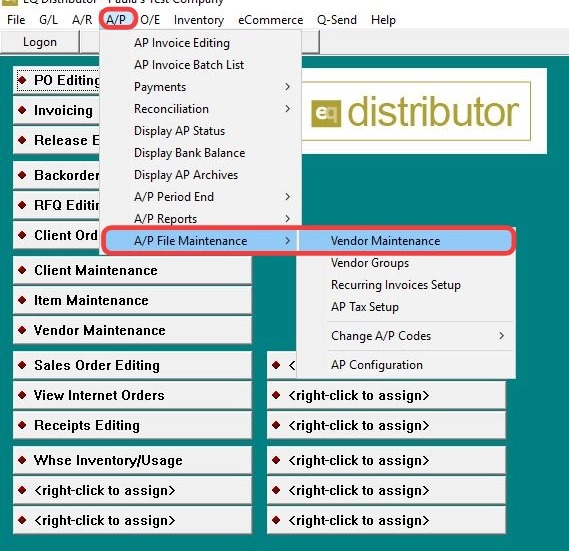Open the Inventory menu
The width and height of the screenshot is (569, 551).
(x=199, y=20)
